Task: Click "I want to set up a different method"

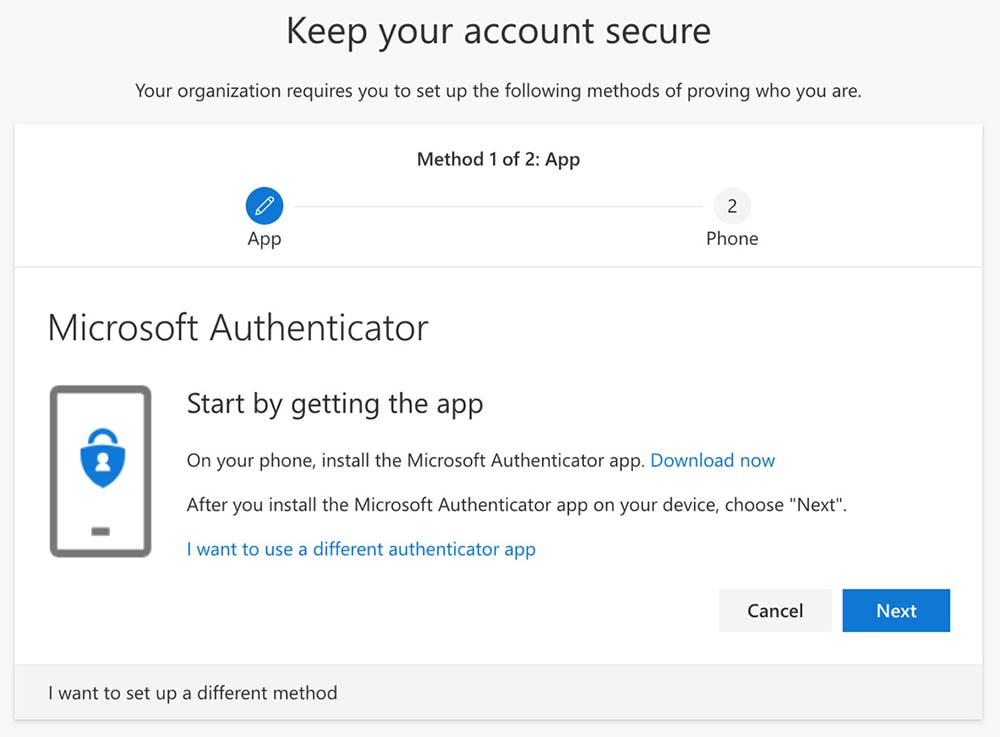Action: pyautogui.click(x=193, y=692)
